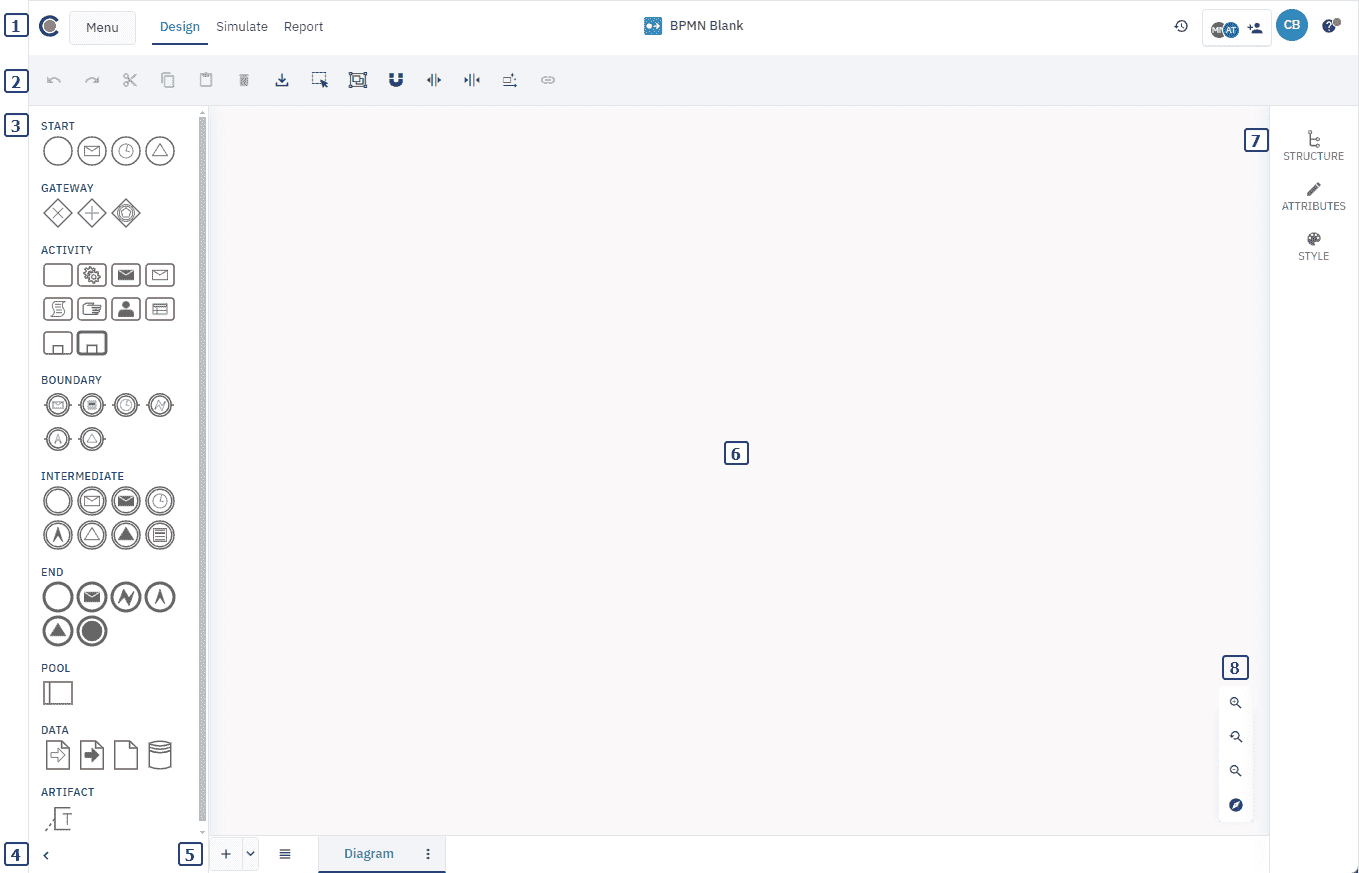
Task: Pick the timer Start event
Action: click(126, 151)
